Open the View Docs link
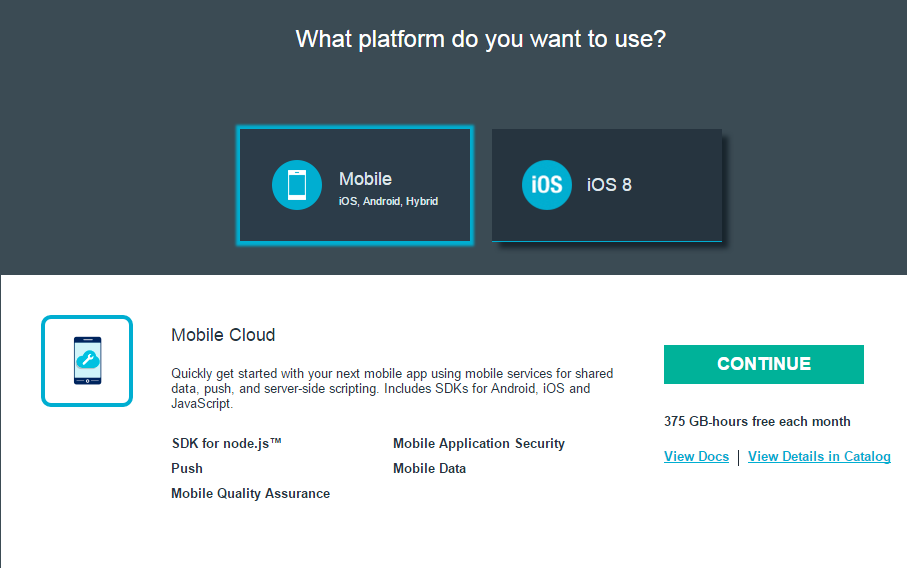 coord(696,456)
